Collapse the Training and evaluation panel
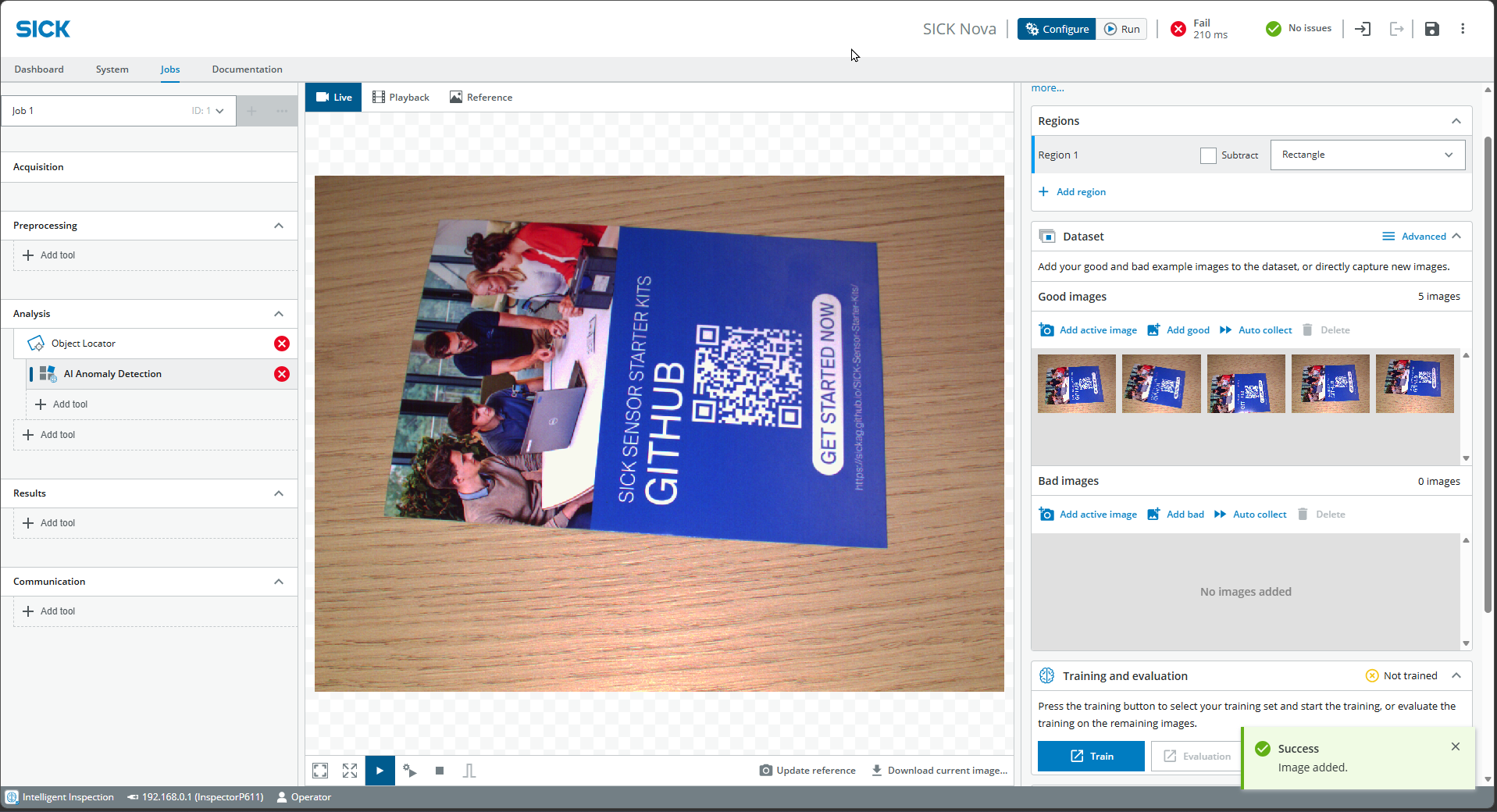The width and height of the screenshot is (1497, 812). pyautogui.click(x=1456, y=676)
